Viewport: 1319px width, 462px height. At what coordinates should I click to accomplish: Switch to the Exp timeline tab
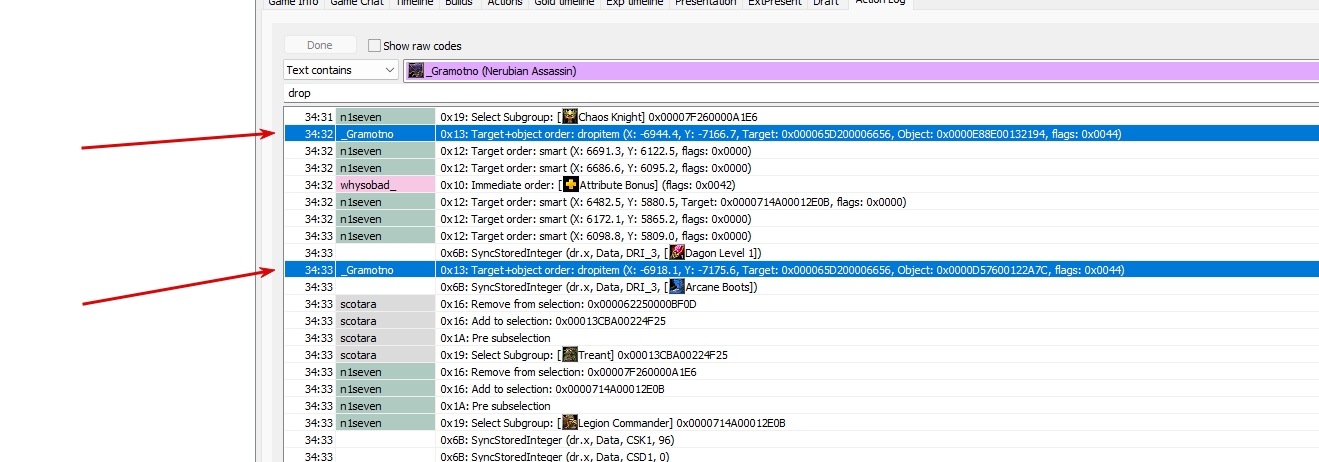[x=635, y=3]
